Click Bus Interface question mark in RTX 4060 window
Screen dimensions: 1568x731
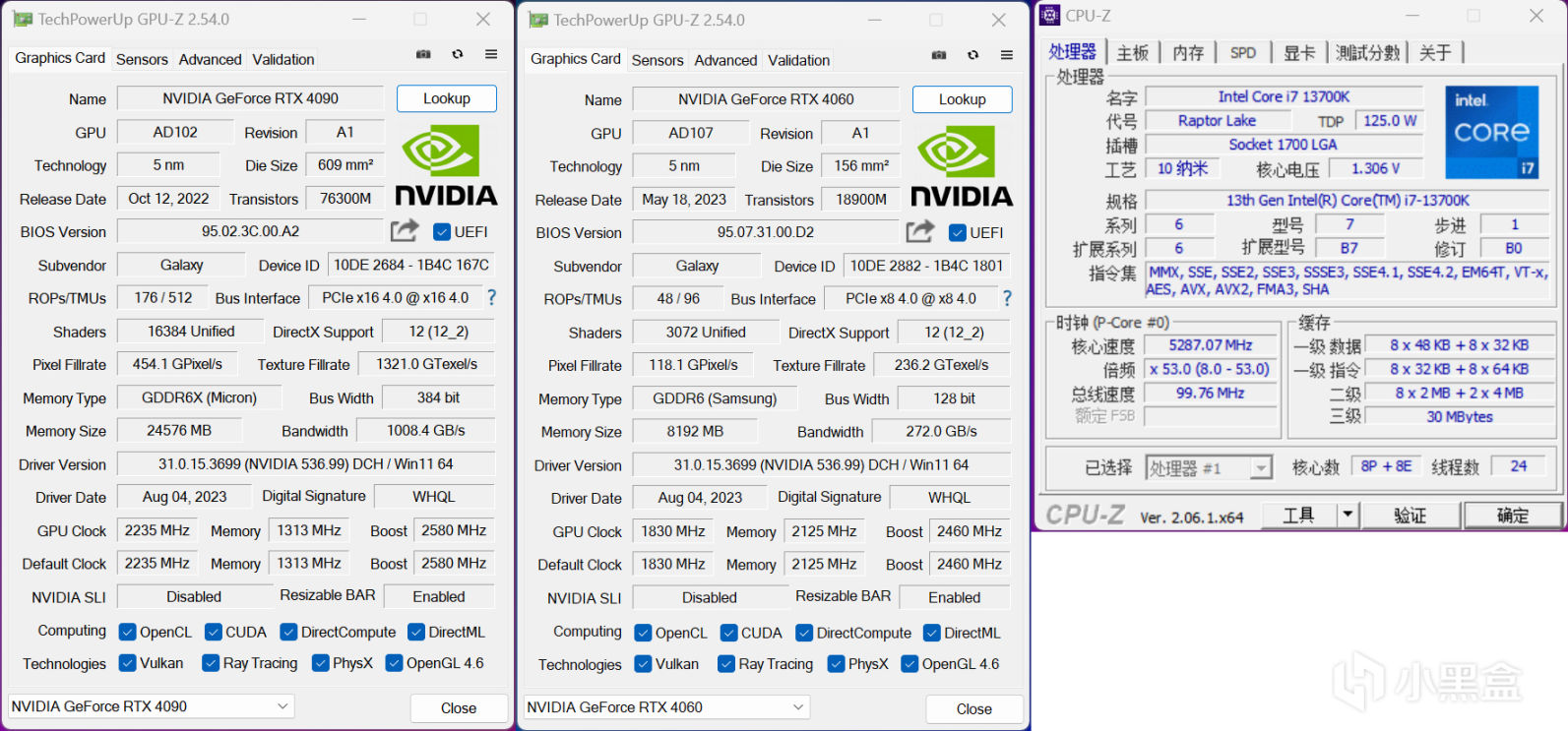pos(1007,298)
